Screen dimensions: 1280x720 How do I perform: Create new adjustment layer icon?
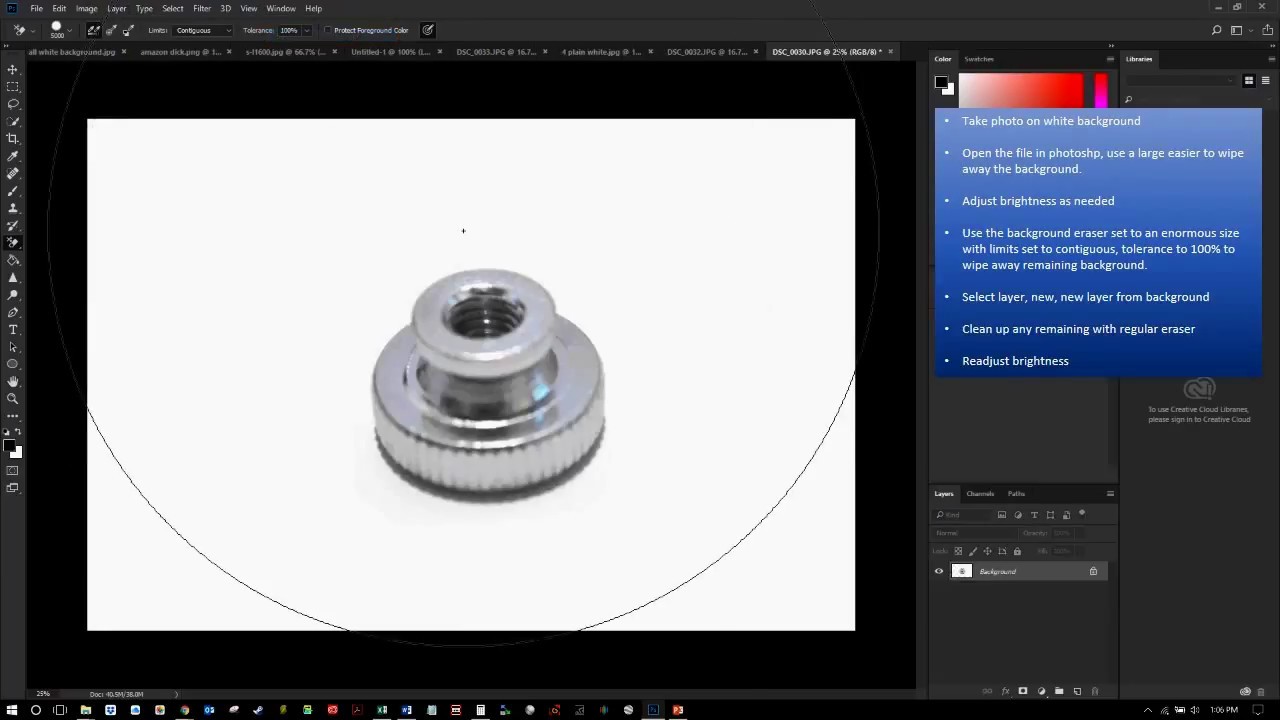(x=1041, y=691)
